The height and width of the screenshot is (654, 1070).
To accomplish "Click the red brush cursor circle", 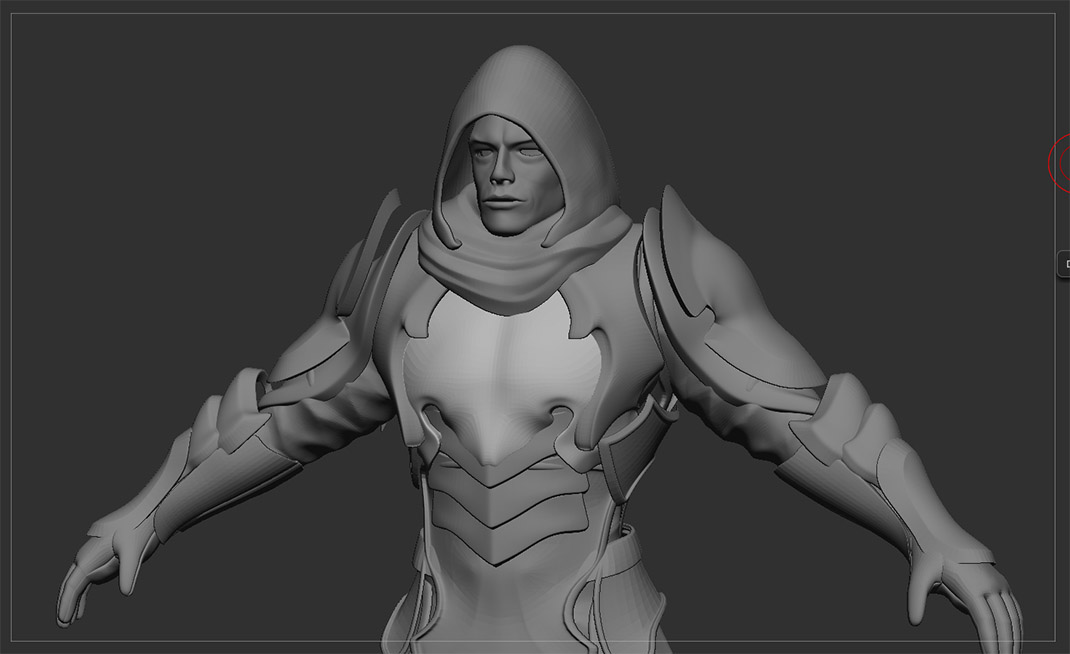I will point(1060,162).
